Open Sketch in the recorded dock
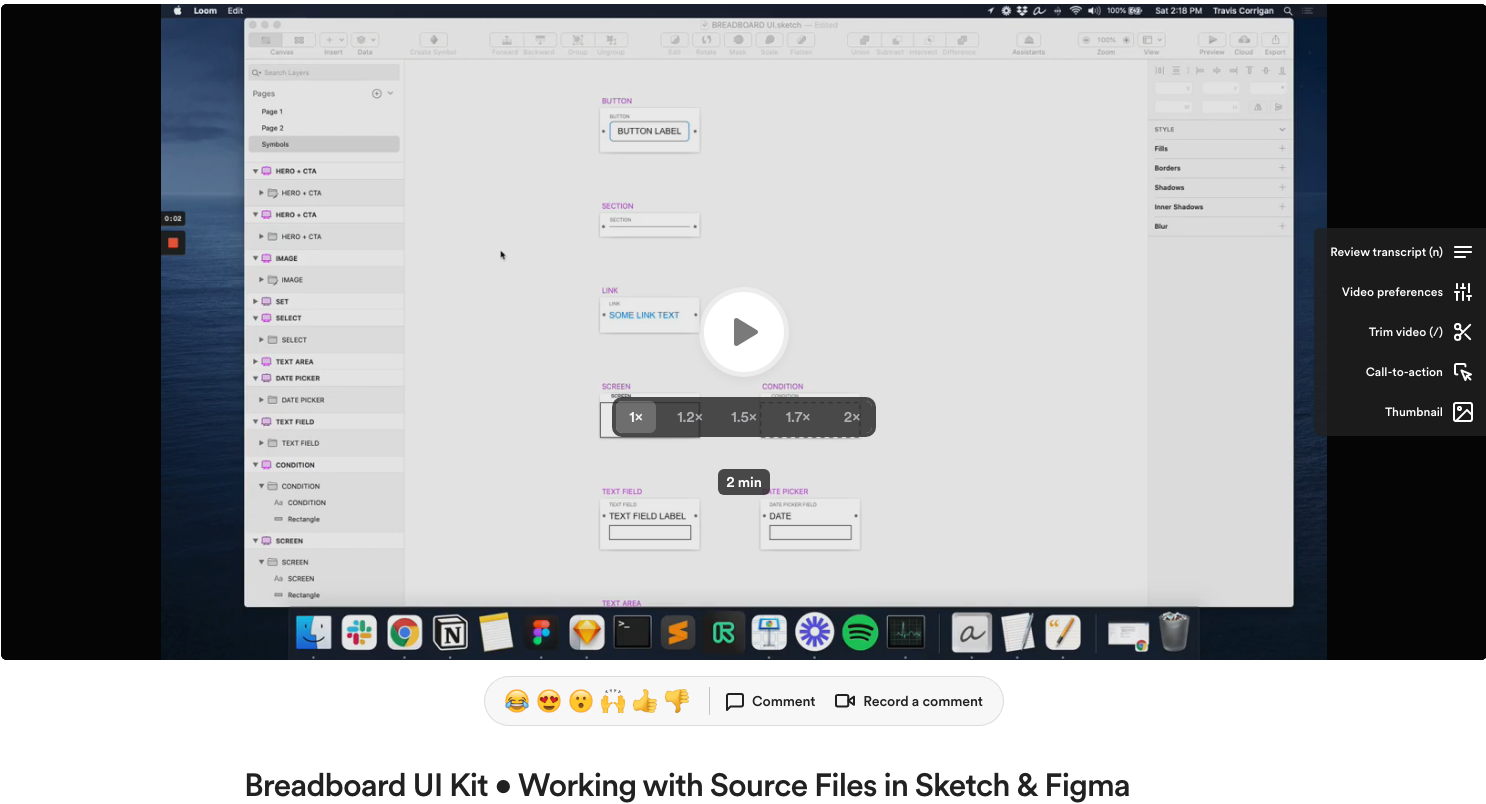Viewport: 1486px width, 804px height. (x=587, y=632)
